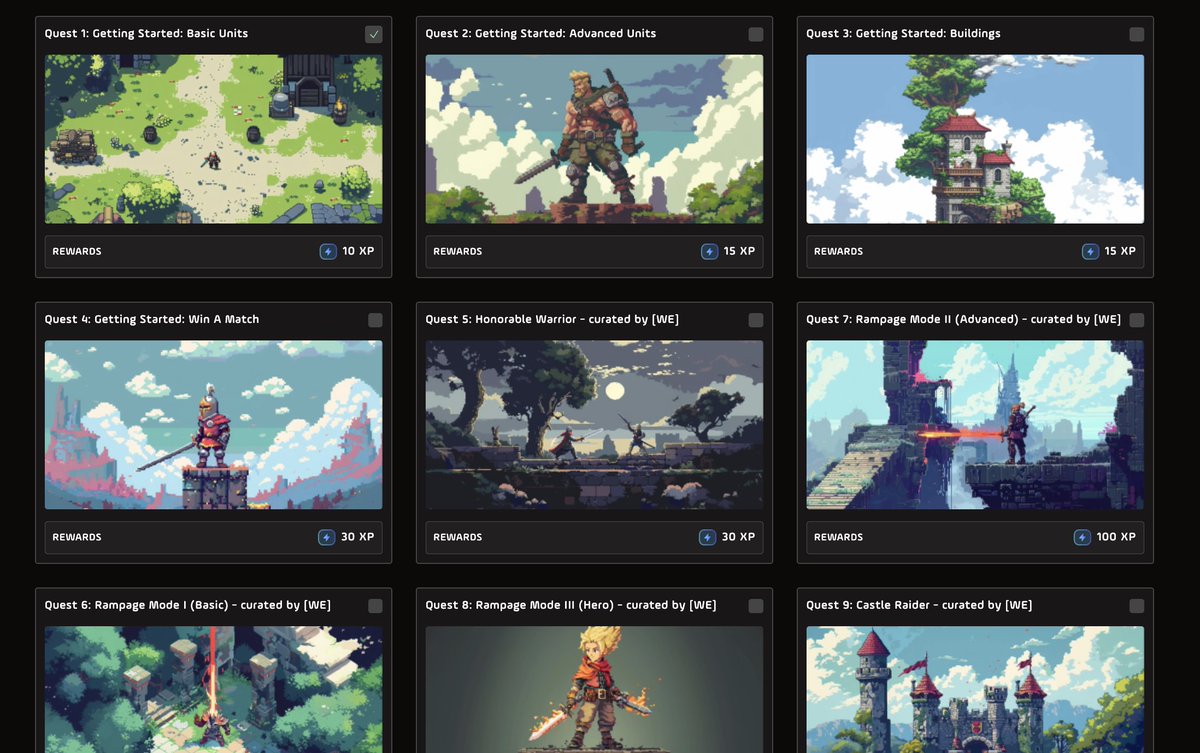Check the Quest 9 Castle Raider checkbox
1200x753 pixels.
click(1136, 606)
